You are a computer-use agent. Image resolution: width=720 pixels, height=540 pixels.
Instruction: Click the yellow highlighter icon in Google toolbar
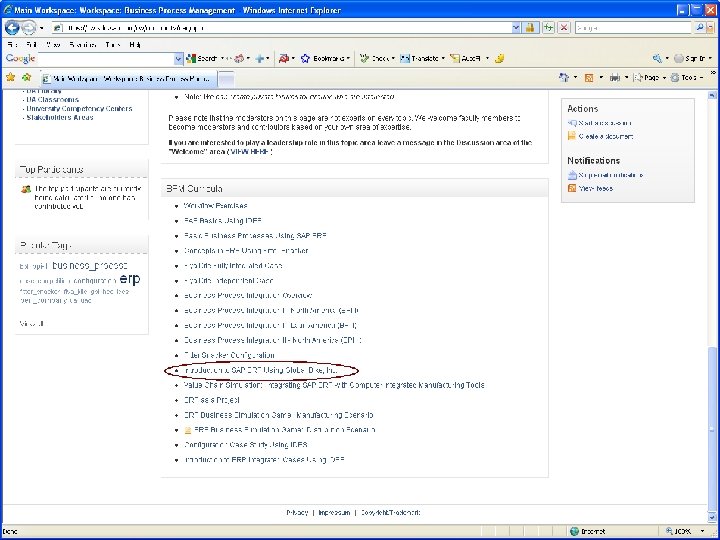(x=500, y=59)
